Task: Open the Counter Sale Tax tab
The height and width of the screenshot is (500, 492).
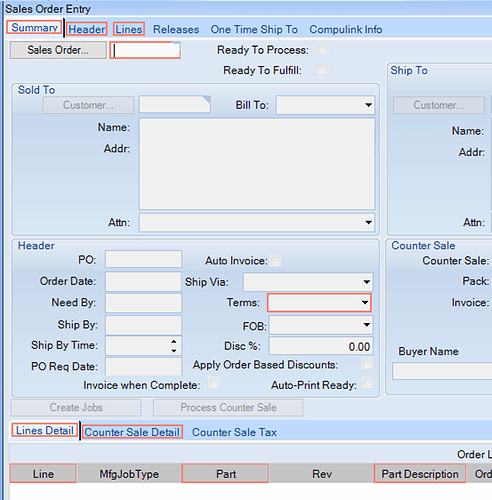Action: pos(234,432)
